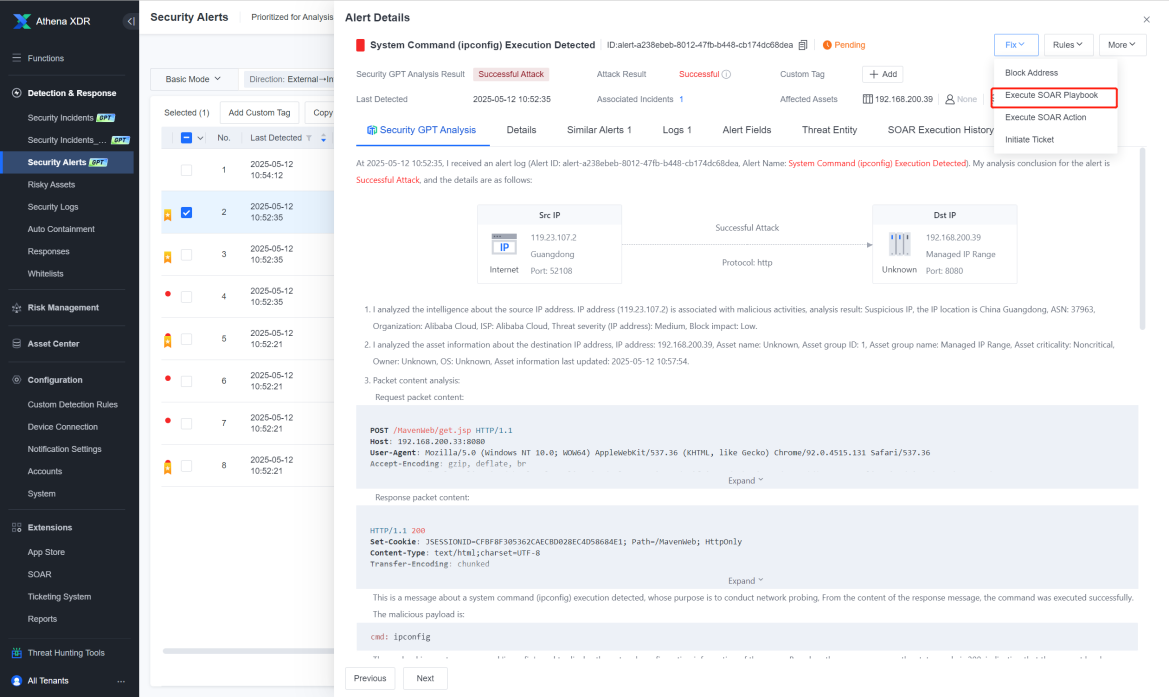
Task: Click the alert list horizontal scrollbar
Action: pos(248,651)
